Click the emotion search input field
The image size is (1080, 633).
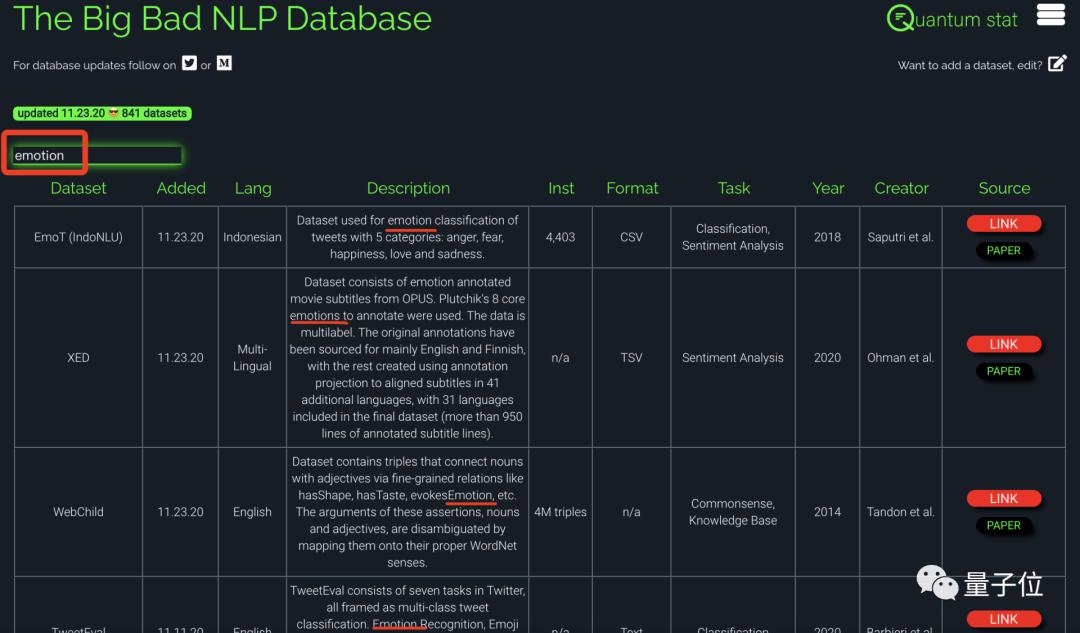96,155
